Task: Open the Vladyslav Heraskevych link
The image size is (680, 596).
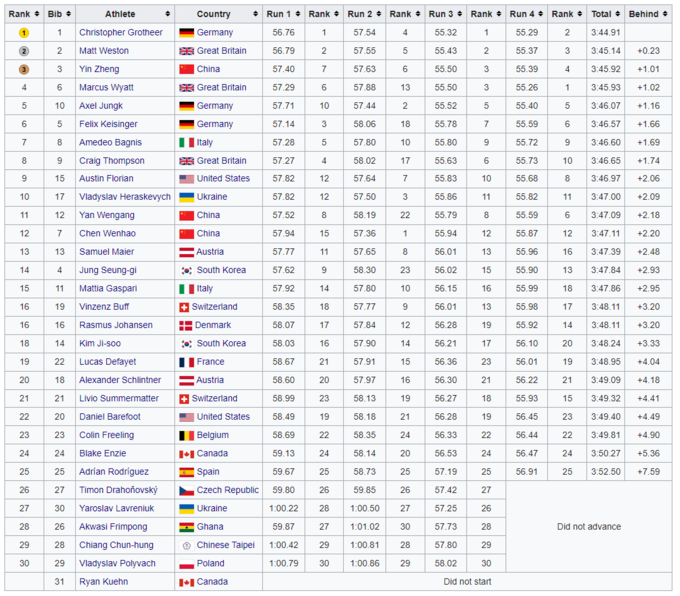Action: 125,197
